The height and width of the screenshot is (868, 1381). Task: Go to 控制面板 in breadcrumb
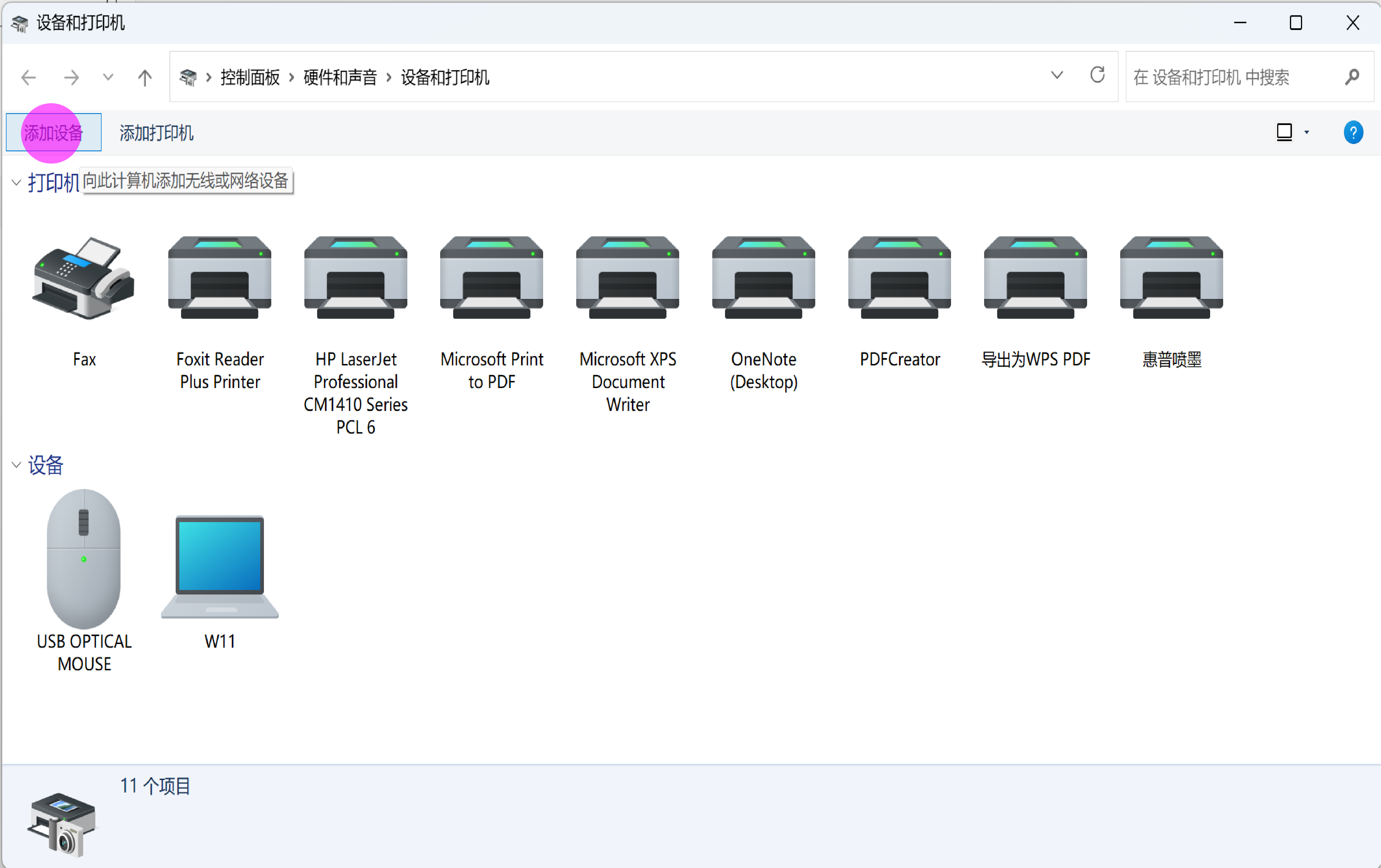[250, 77]
